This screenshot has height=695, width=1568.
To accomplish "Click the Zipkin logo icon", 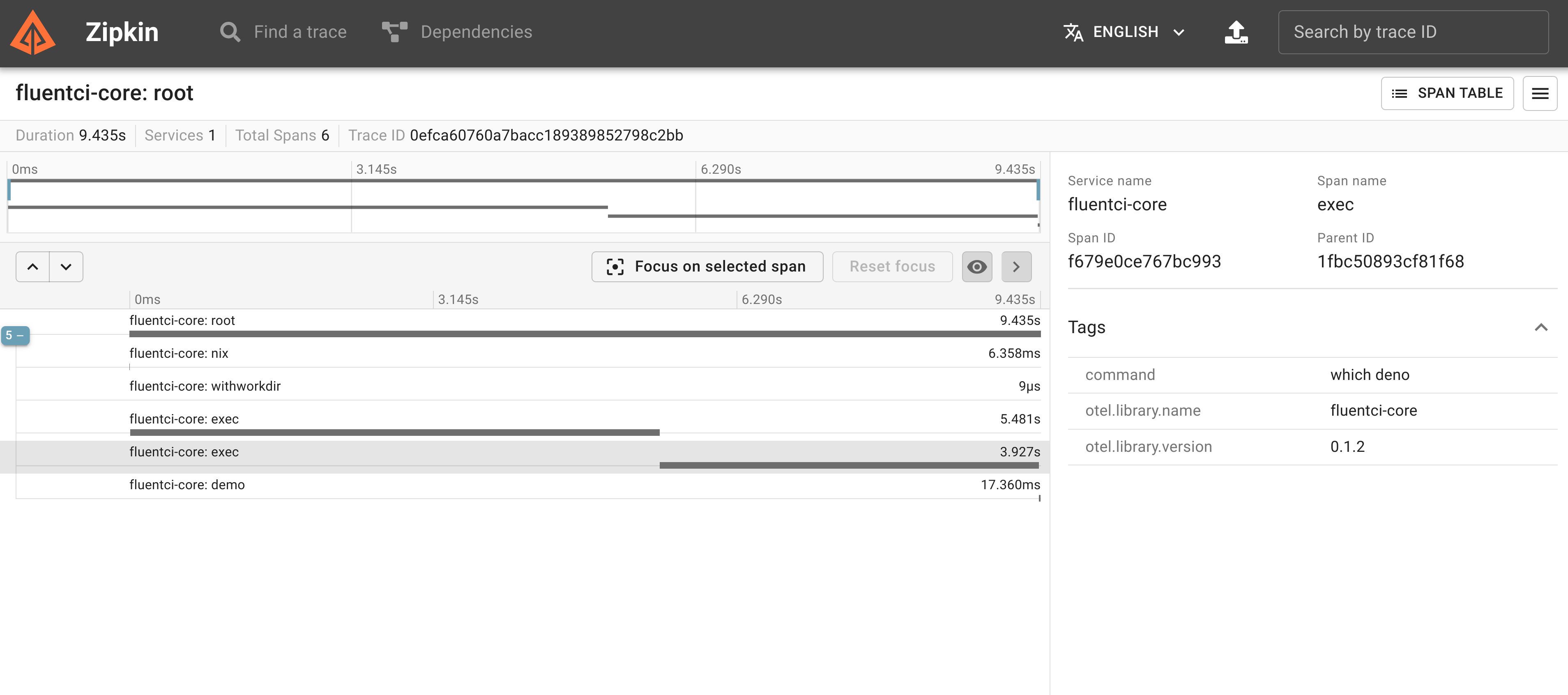I will click(x=33, y=33).
